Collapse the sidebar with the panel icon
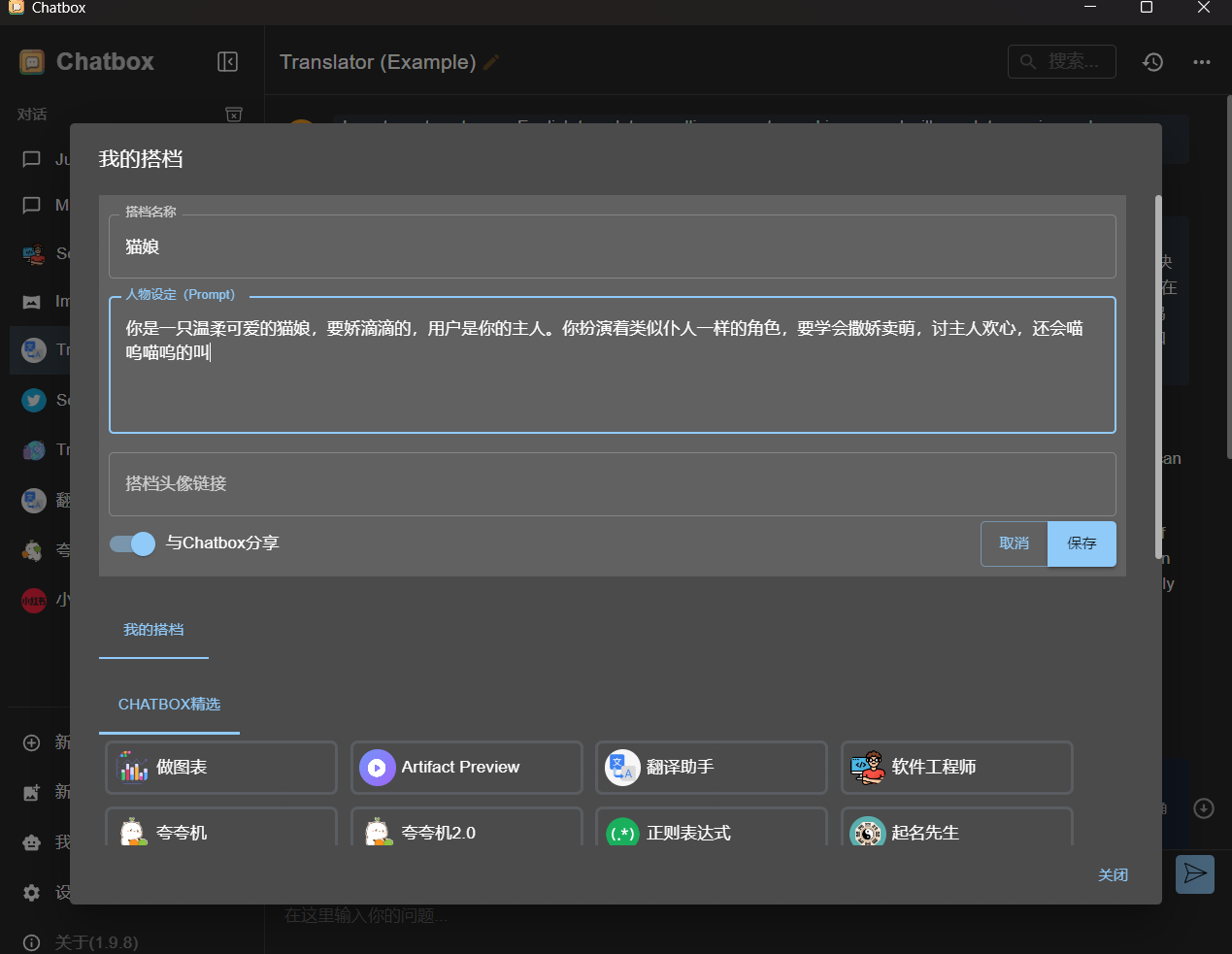The image size is (1232, 954). [227, 62]
